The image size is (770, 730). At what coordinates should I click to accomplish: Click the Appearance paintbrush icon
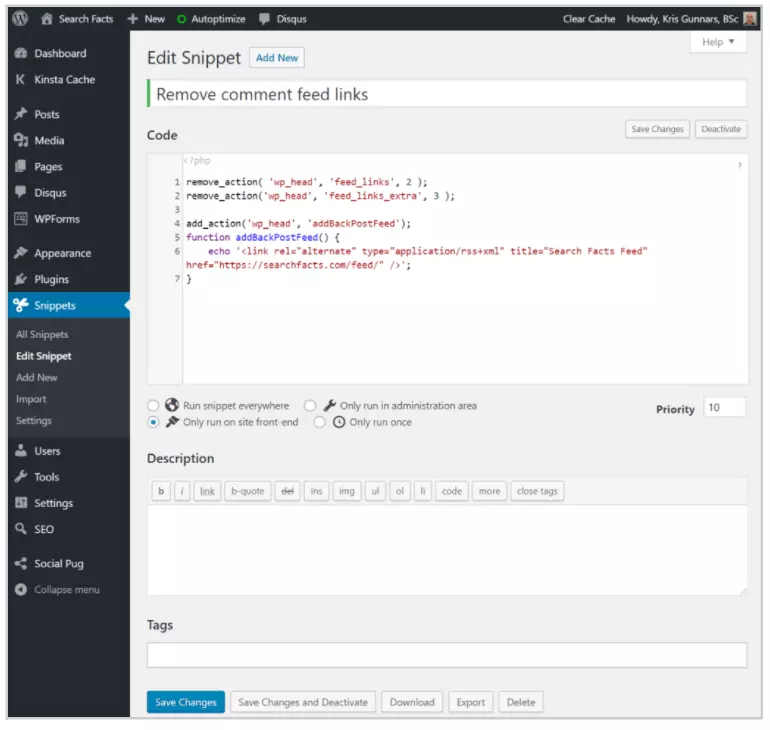pos(21,253)
